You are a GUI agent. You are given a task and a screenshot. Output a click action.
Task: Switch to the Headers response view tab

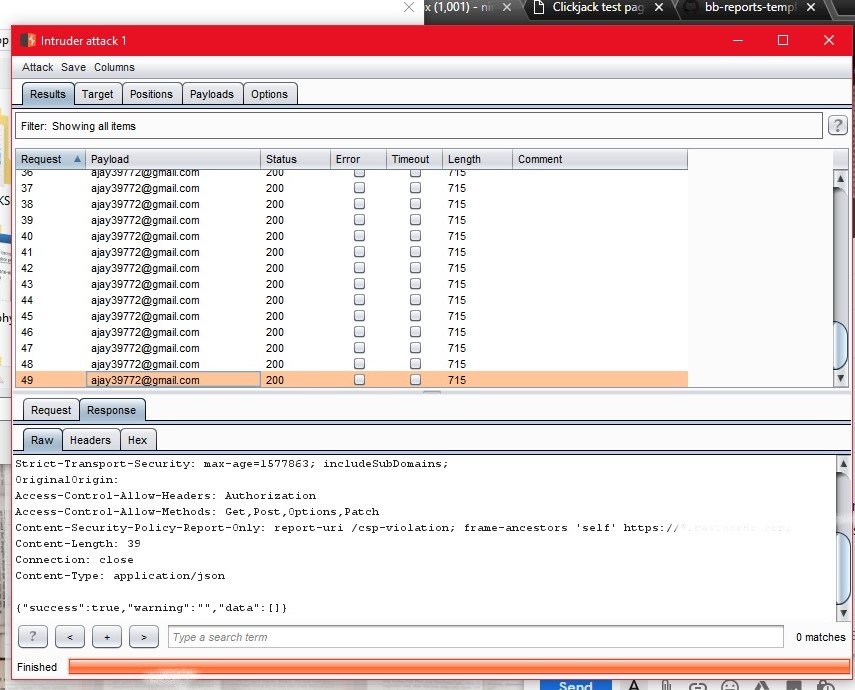(x=90, y=440)
